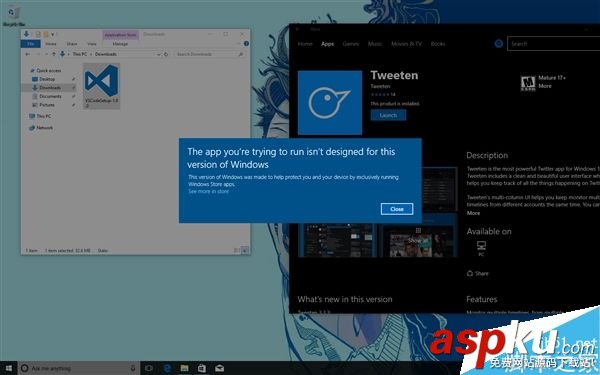Switch to the Store Home tab
This screenshot has width=600, height=375.
305,44
